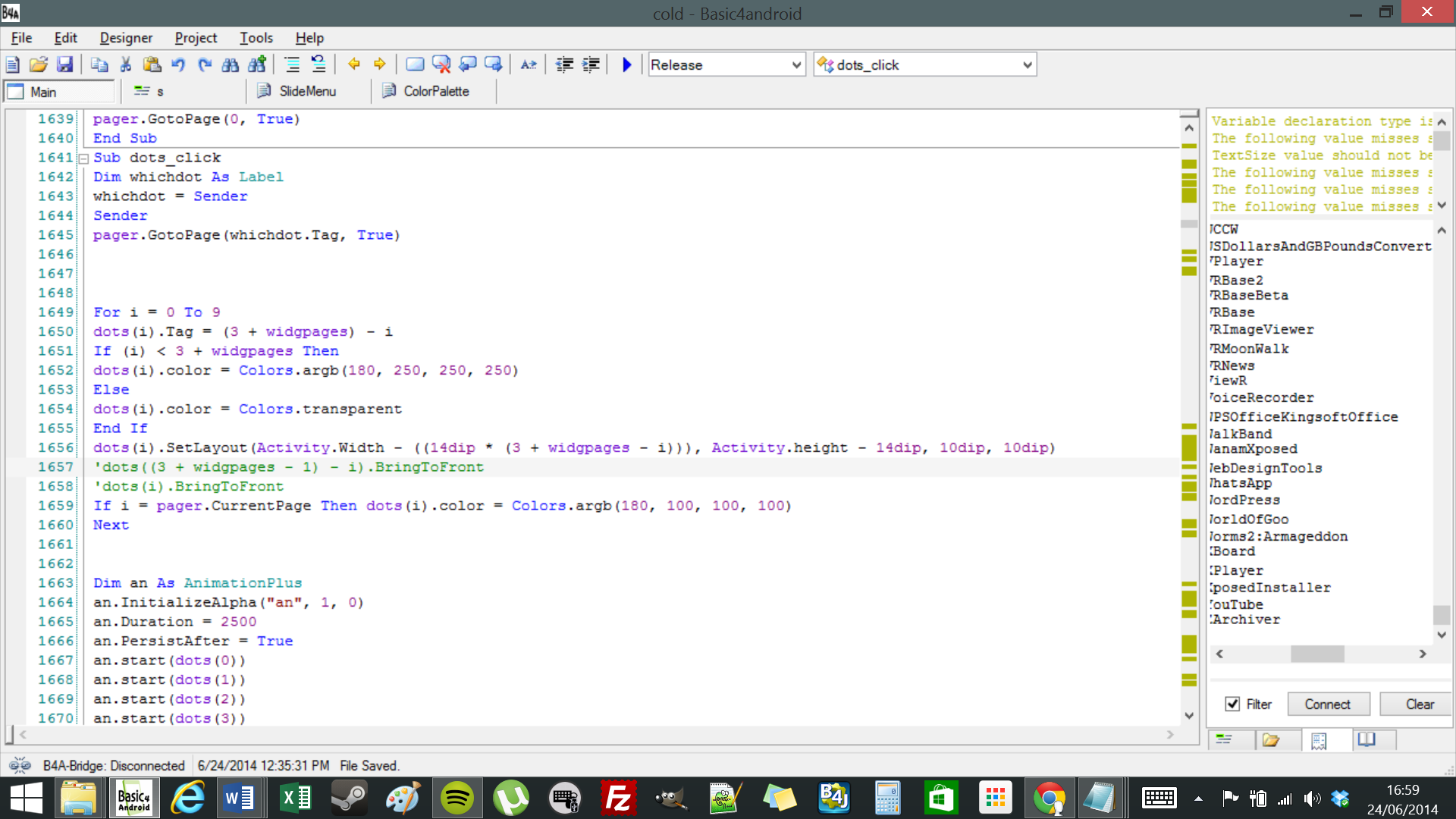Open the libraries book tab icon in right pane

tap(1367, 739)
